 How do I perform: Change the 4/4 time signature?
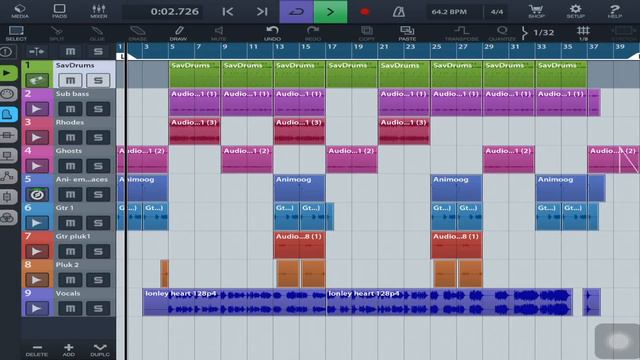496,12
